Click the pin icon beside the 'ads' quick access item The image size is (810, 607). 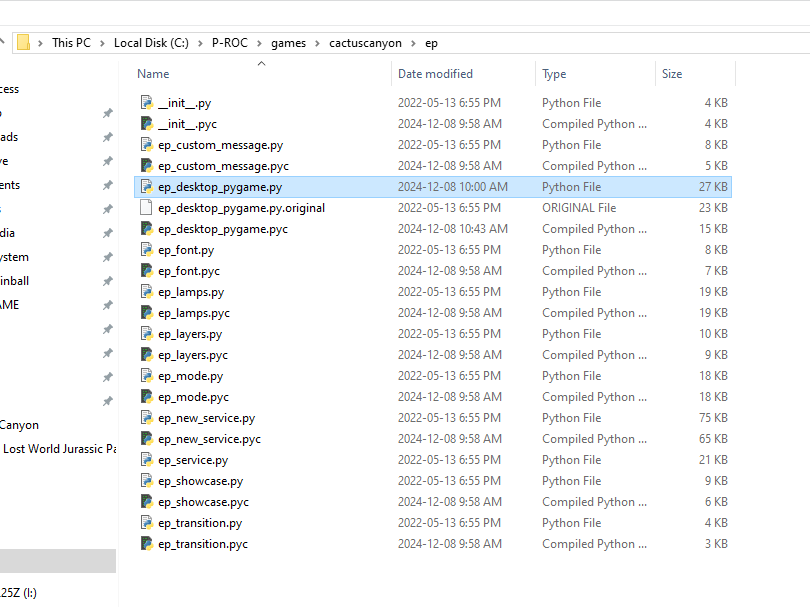107,137
